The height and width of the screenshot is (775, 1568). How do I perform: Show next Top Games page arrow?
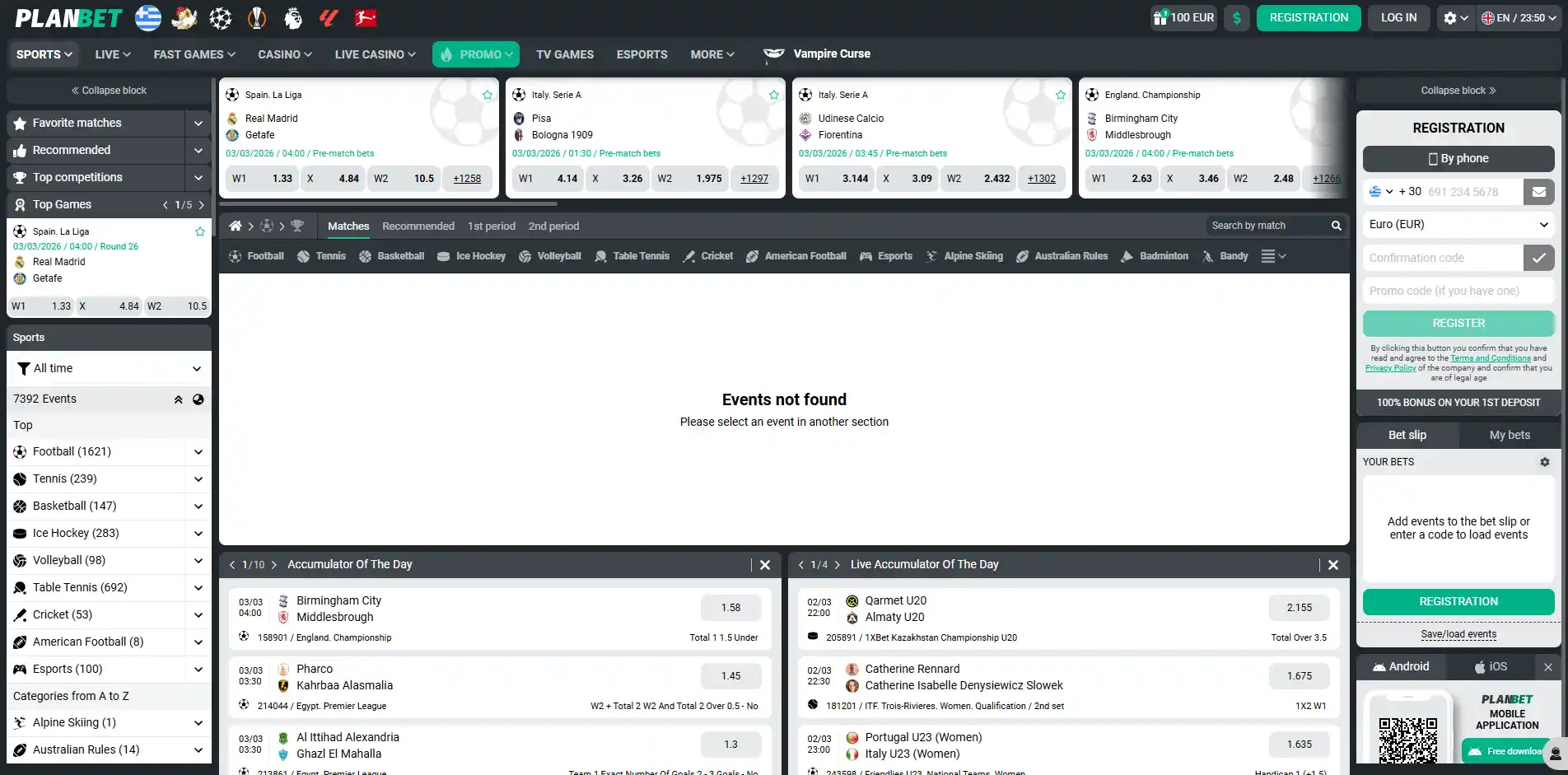click(201, 205)
